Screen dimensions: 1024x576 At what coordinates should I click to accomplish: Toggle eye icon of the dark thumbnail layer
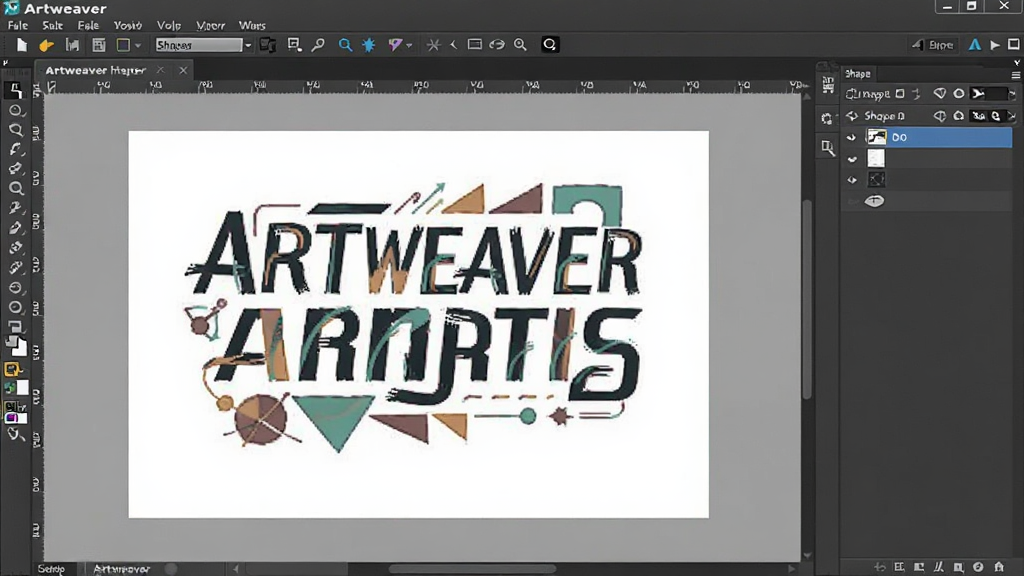(x=852, y=180)
